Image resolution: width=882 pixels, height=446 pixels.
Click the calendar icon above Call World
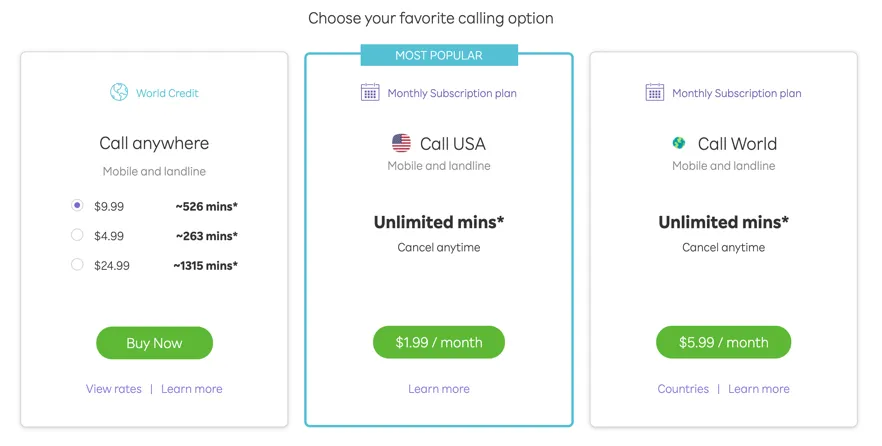click(x=655, y=92)
